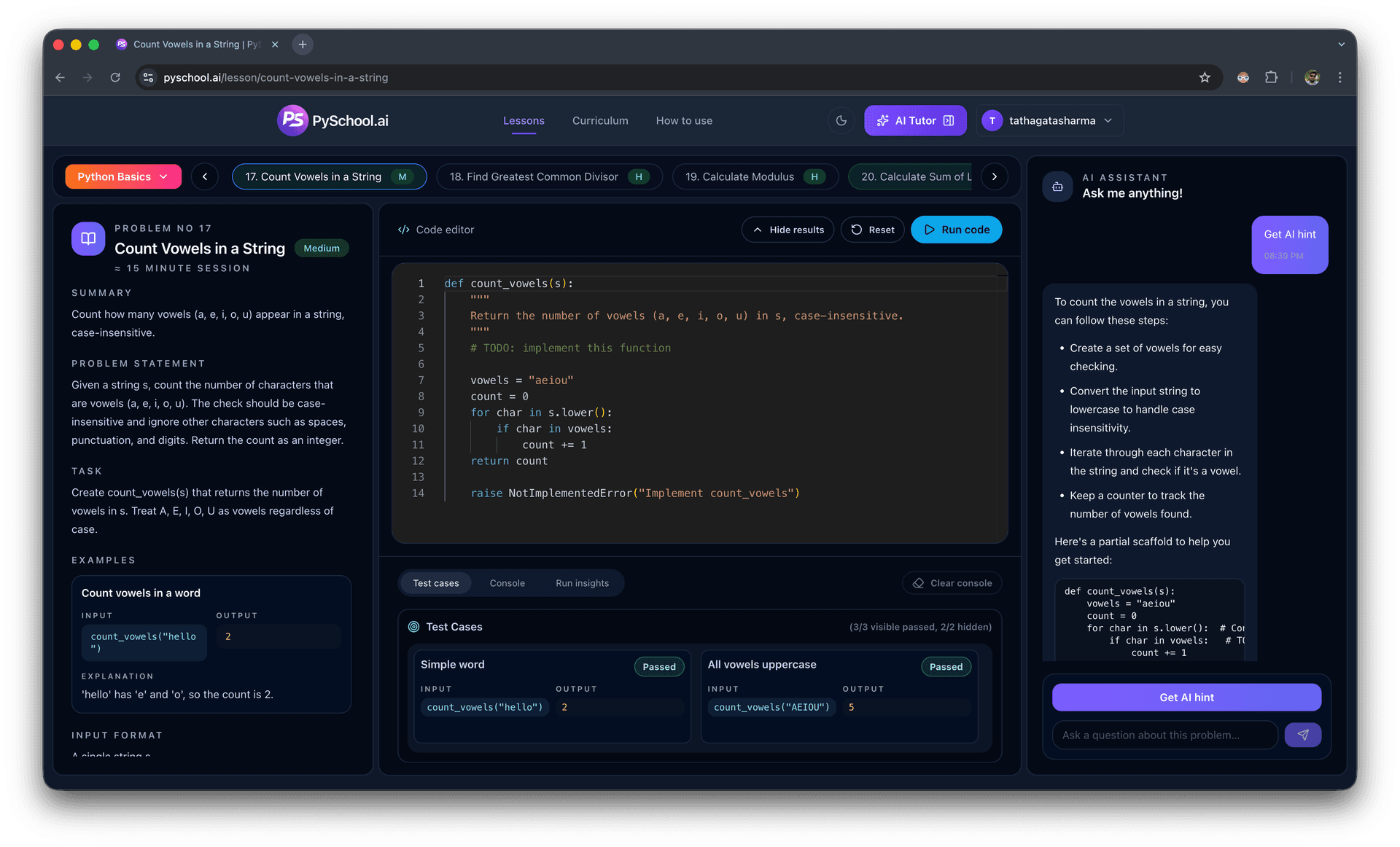Open the Lessons nav link

(x=524, y=121)
